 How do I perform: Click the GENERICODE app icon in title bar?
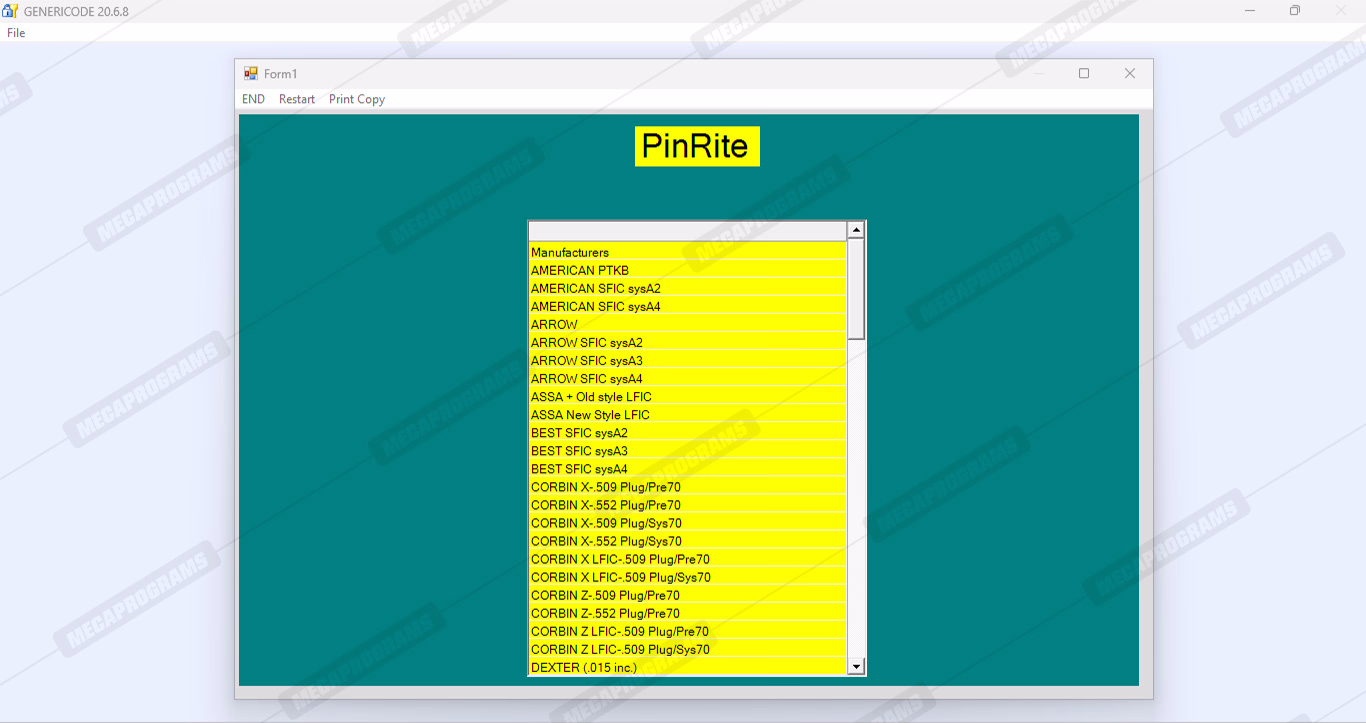click(10, 11)
